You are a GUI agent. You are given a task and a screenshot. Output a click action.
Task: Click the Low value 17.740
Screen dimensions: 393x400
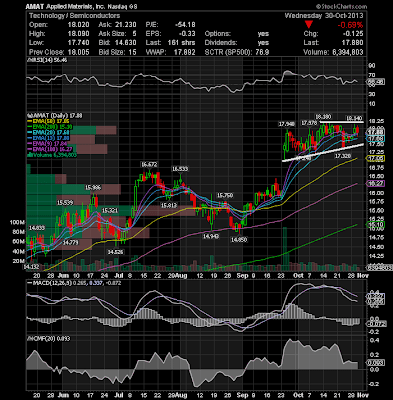[80, 43]
